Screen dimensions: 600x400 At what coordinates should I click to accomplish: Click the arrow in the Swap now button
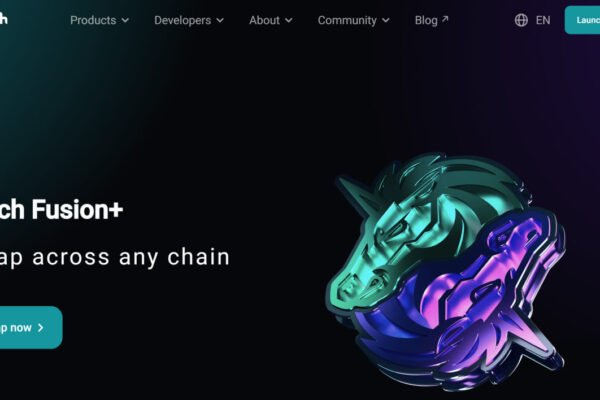[41, 328]
